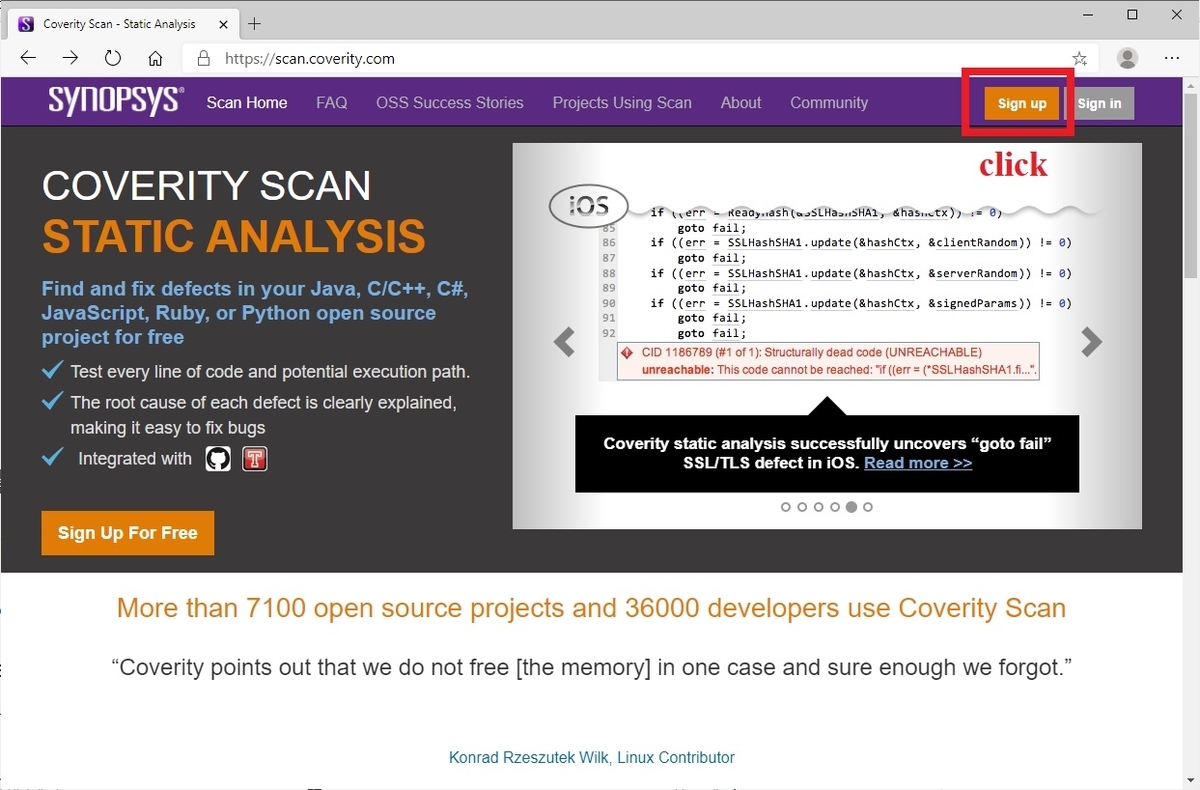The image size is (1200, 790).
Task: Open the FAQ page
Action: coord(332,103)
